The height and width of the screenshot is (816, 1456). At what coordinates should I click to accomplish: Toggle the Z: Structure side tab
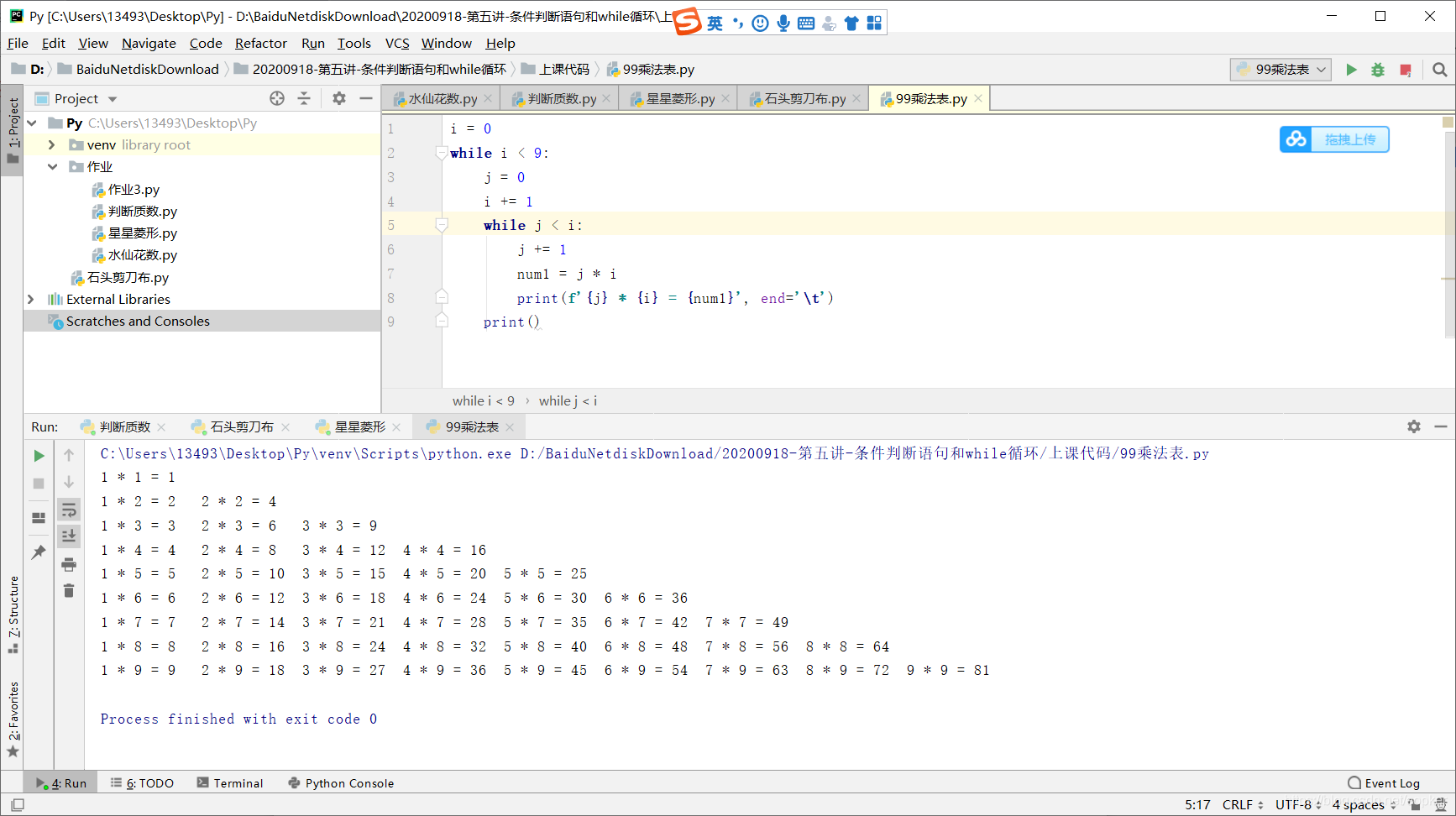[13, 615]
